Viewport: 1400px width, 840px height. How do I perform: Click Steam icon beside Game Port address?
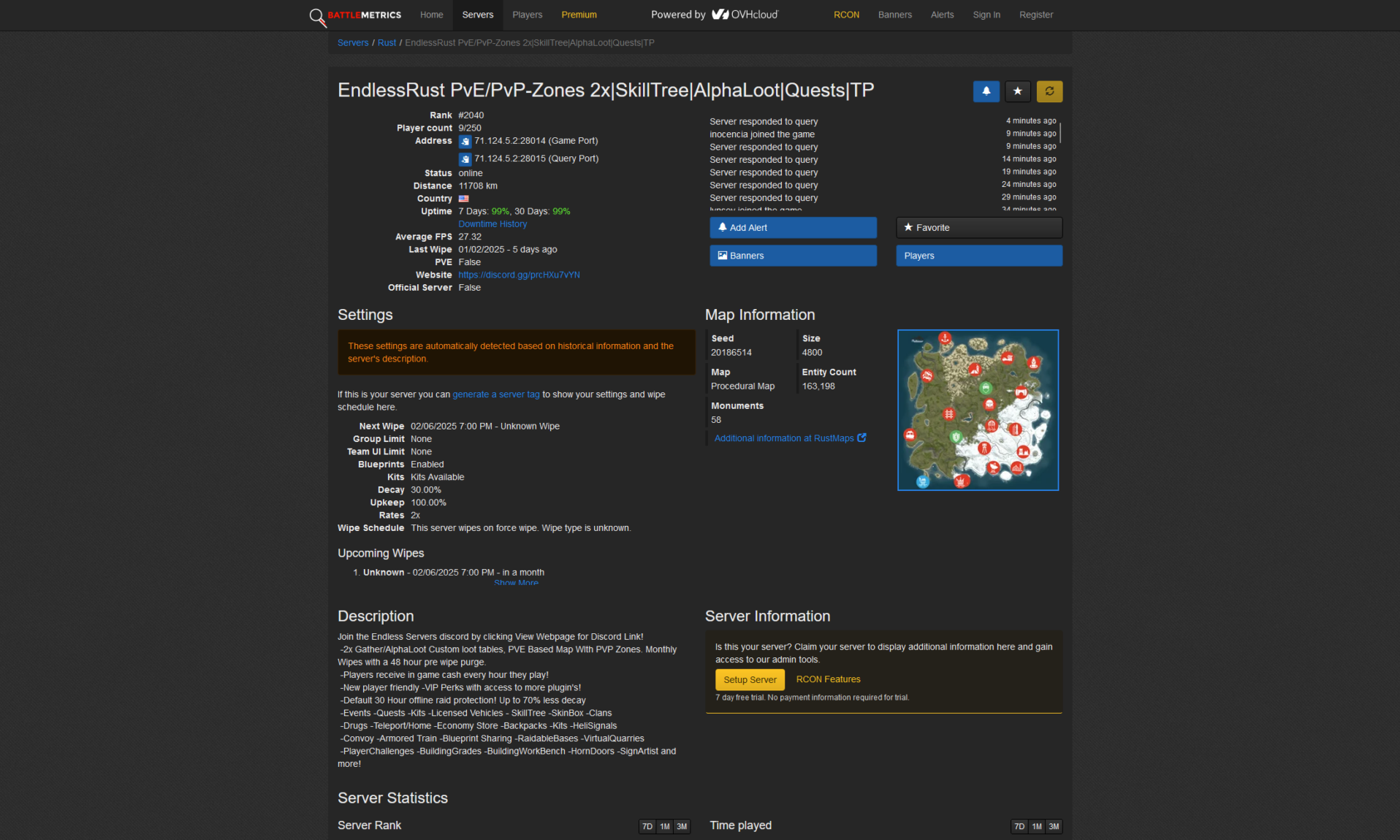[465, 142]
